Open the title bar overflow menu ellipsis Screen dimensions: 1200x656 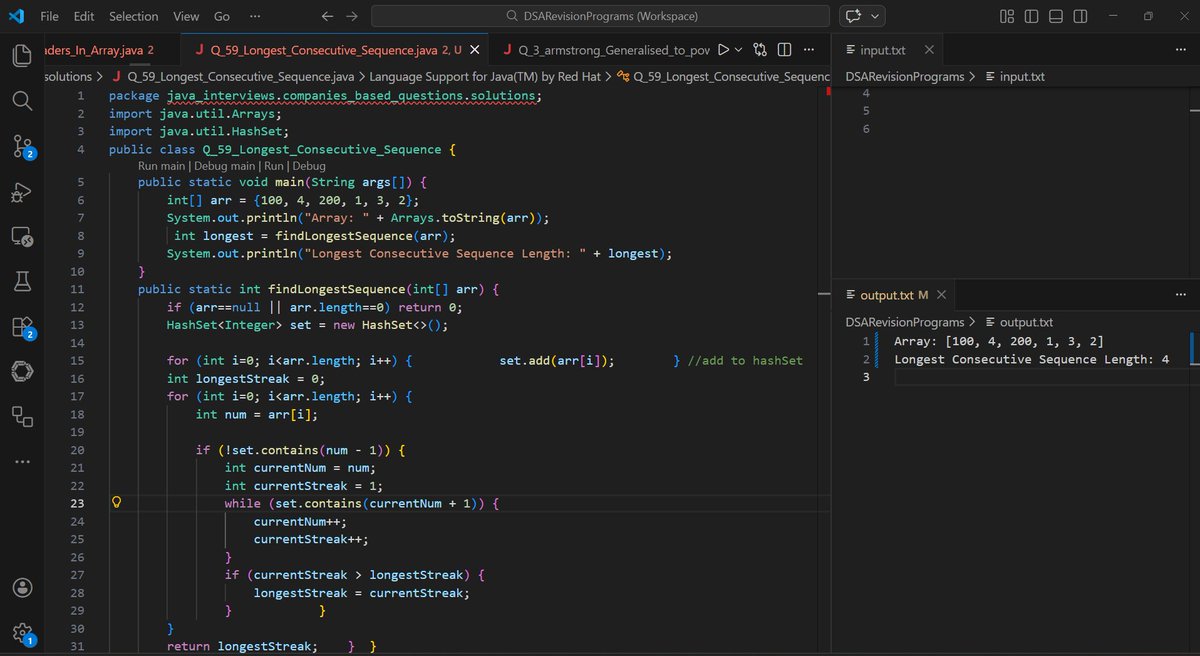click(255, 16)
